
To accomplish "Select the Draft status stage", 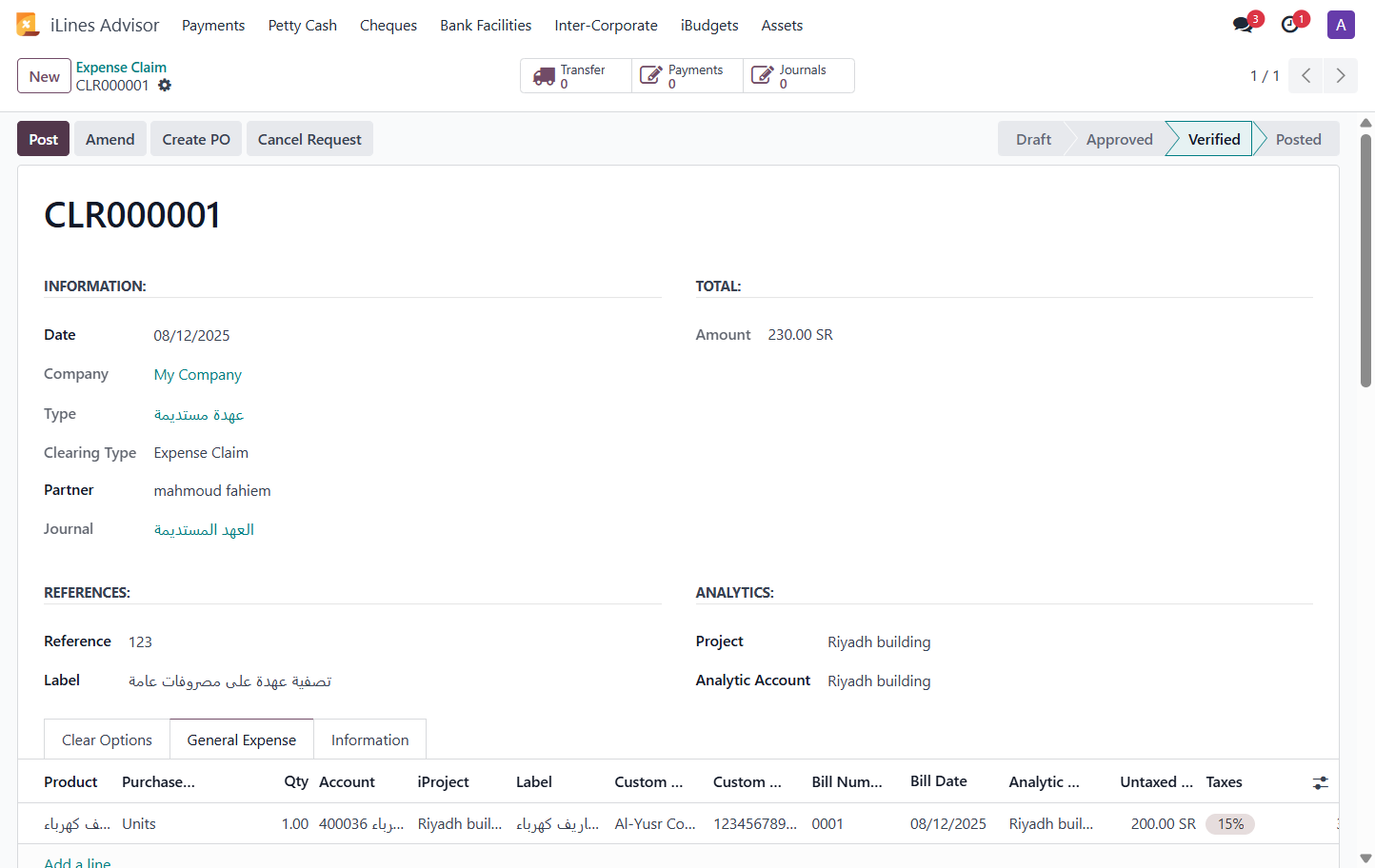I will click(1033, 139).
